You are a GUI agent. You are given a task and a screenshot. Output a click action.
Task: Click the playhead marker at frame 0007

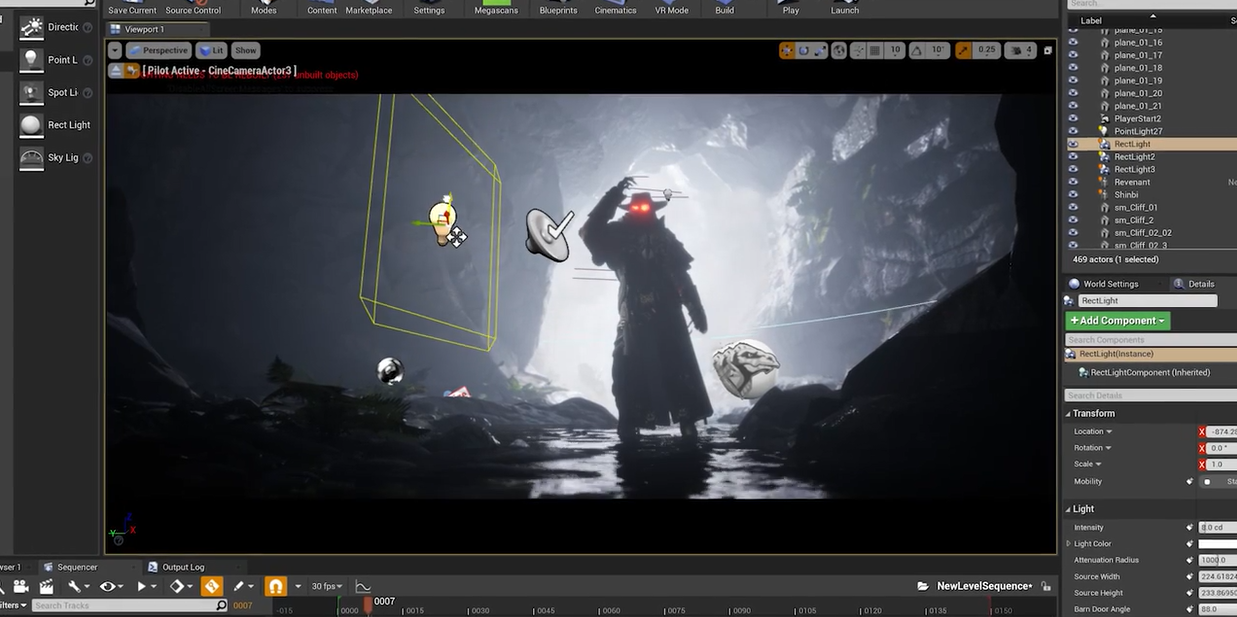click(367, 604)
